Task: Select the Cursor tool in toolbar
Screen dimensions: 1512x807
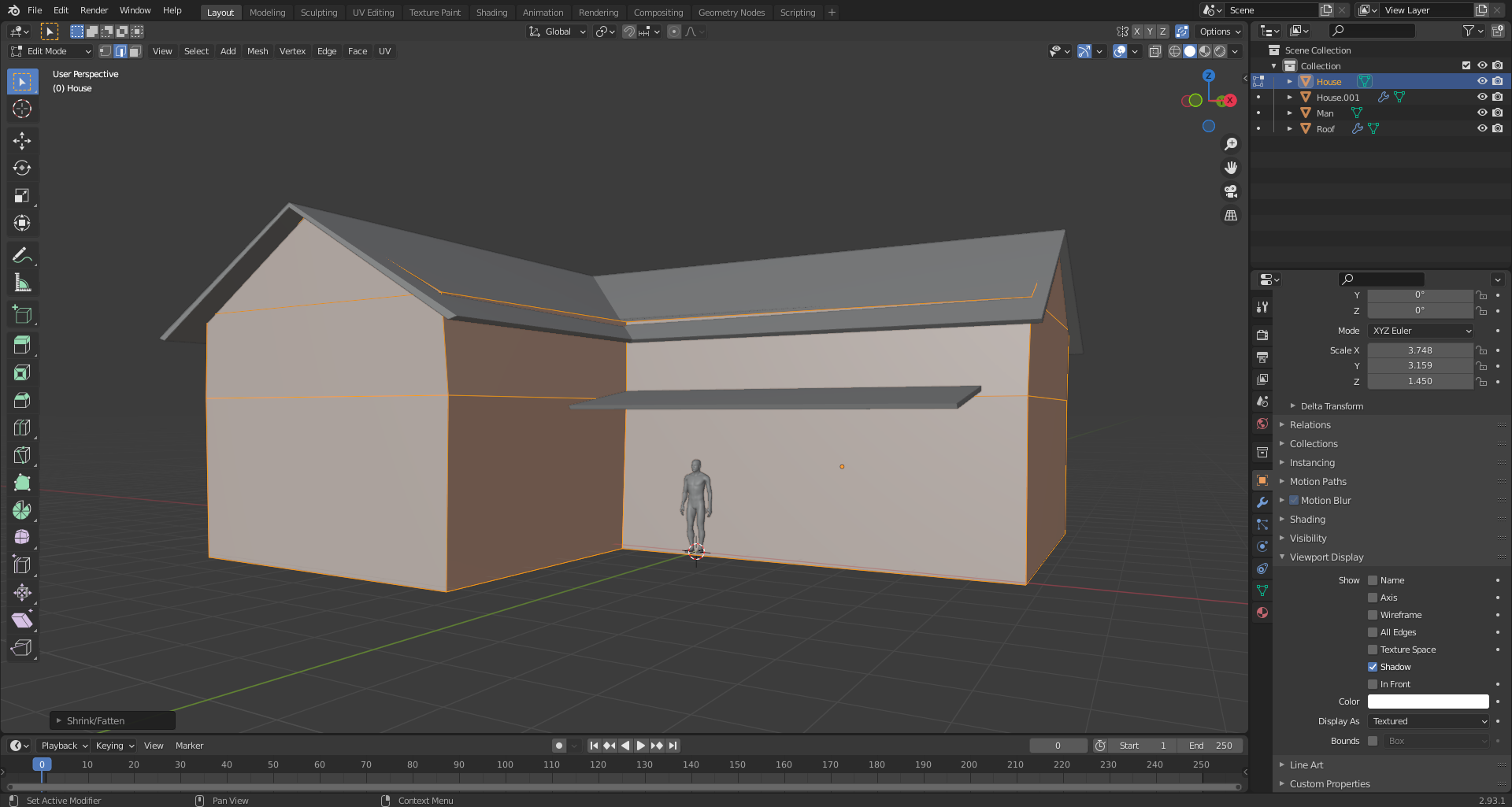Action: 22,109
